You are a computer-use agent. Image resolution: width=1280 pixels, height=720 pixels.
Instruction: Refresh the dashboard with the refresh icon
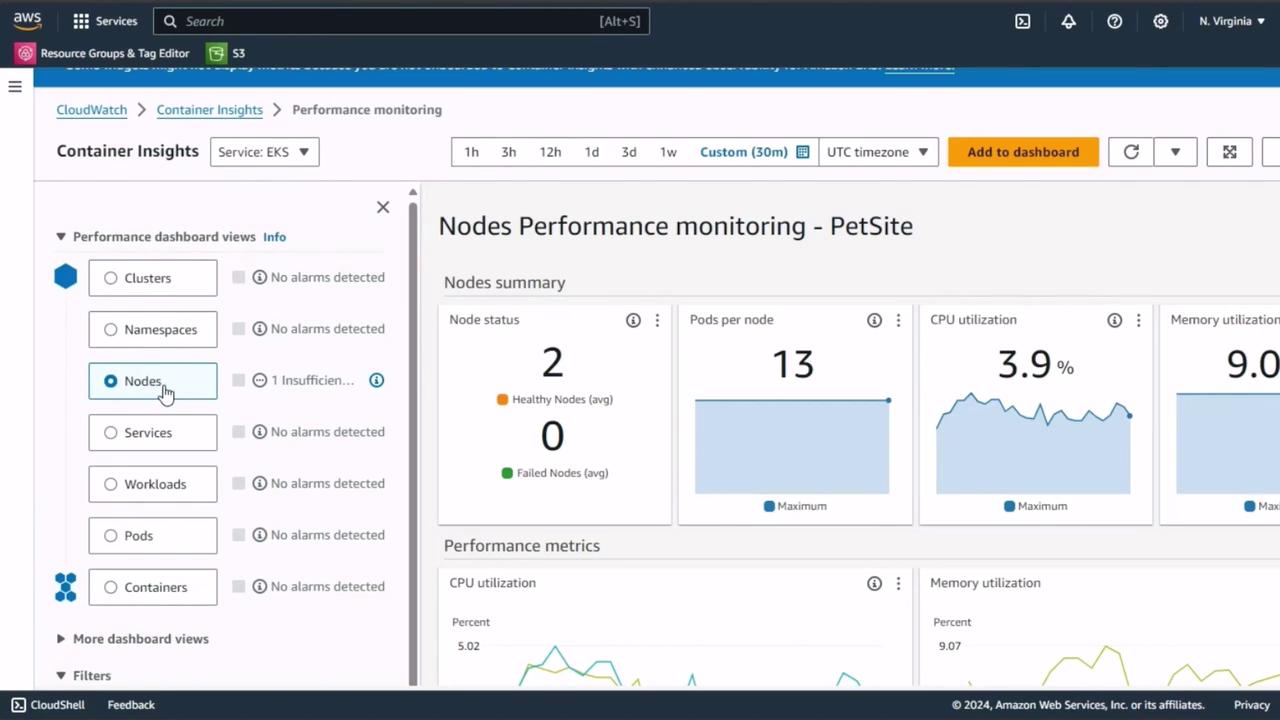1131,152
